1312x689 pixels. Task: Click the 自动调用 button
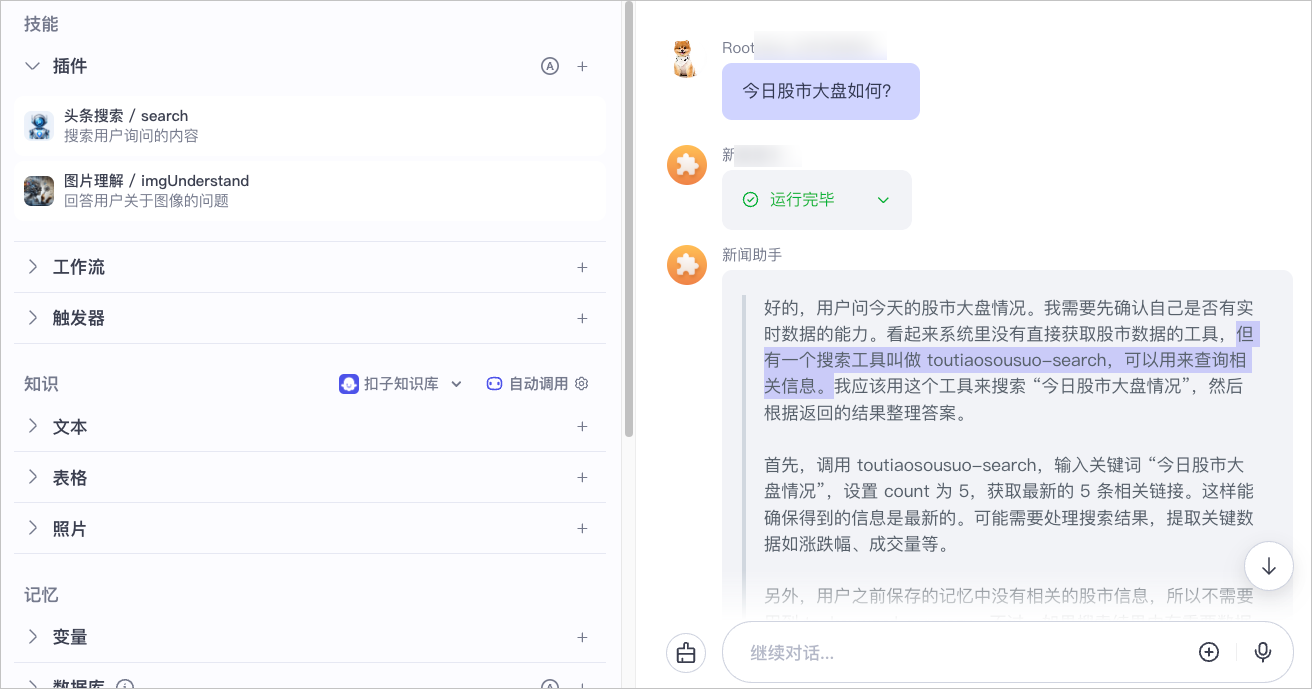click(x=527, y=384)
